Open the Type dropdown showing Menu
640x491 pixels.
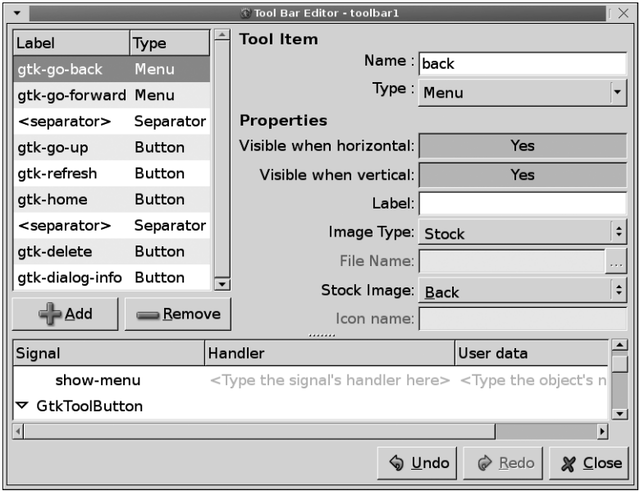[521, 93]
